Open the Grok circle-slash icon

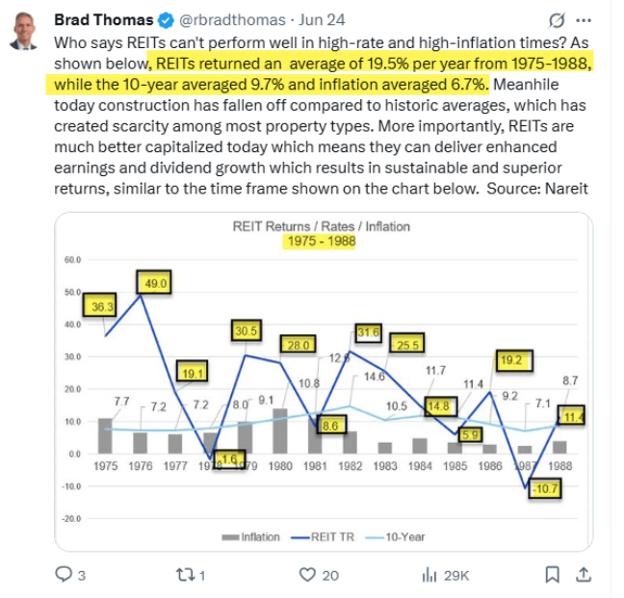point(556,20)
